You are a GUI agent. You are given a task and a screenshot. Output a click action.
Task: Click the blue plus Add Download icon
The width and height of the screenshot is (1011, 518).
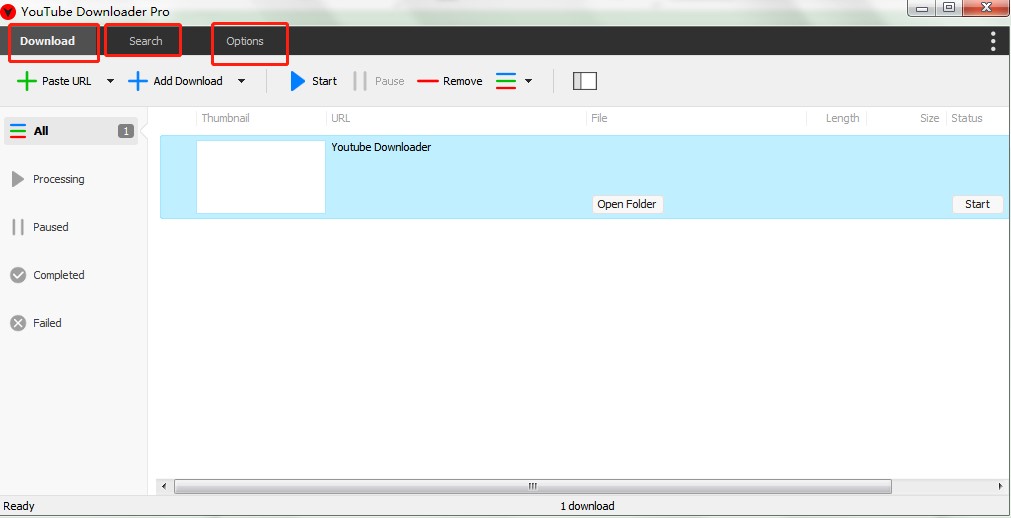(x=138, y=81)
